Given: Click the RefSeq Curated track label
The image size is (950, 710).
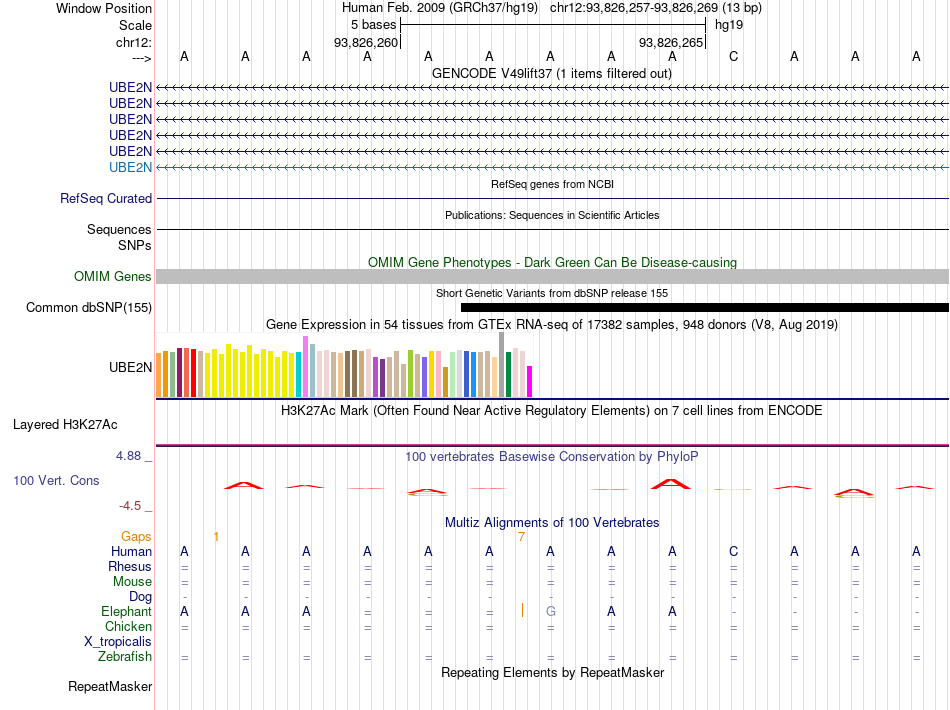Looking at the screenshot, I should [x=106, y=198].
